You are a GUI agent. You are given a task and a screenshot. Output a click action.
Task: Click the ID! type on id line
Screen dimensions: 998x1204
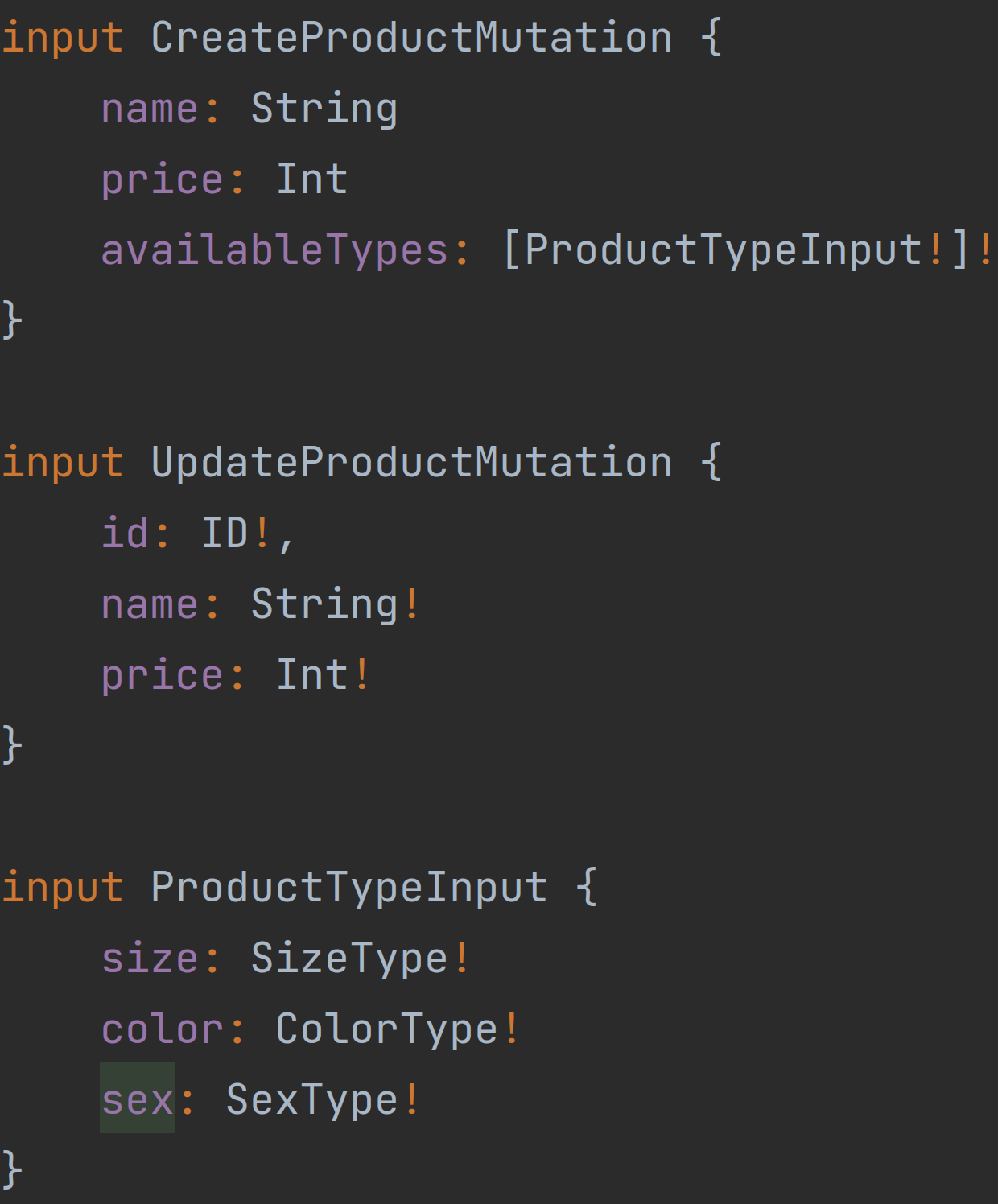click(x=236, y=534)
